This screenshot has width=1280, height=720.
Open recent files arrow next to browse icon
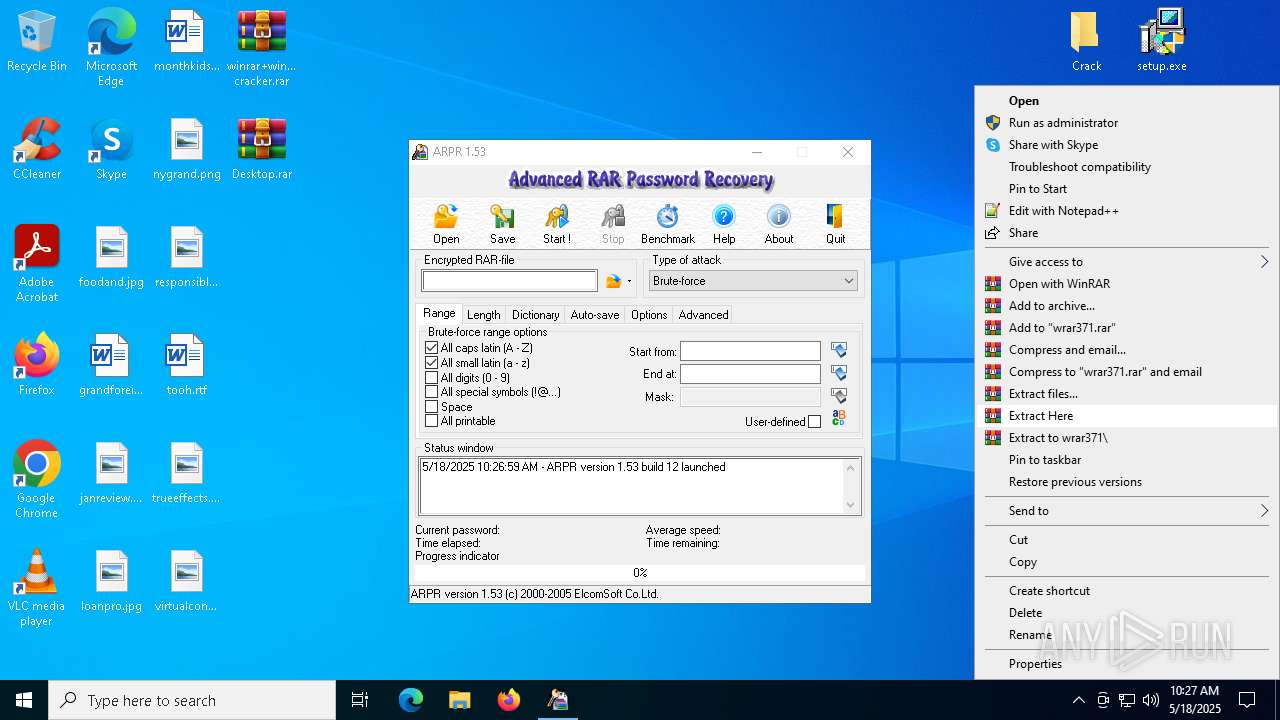pos(629,282)
